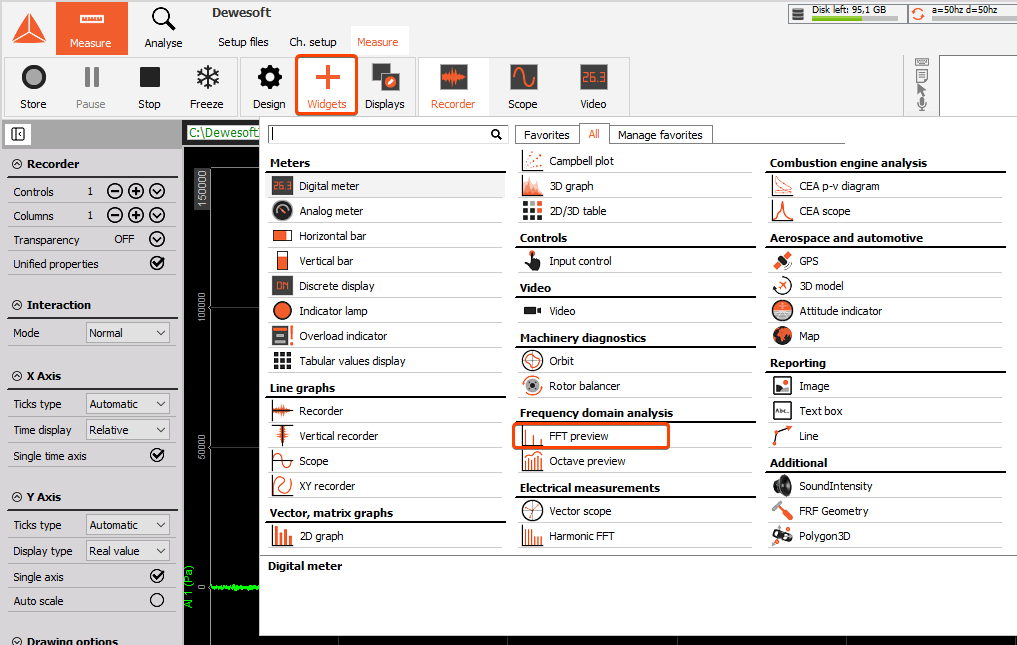The image size is (1017, 645).
Task: Open the Video display in toolbar
Action: coord(593,86)
